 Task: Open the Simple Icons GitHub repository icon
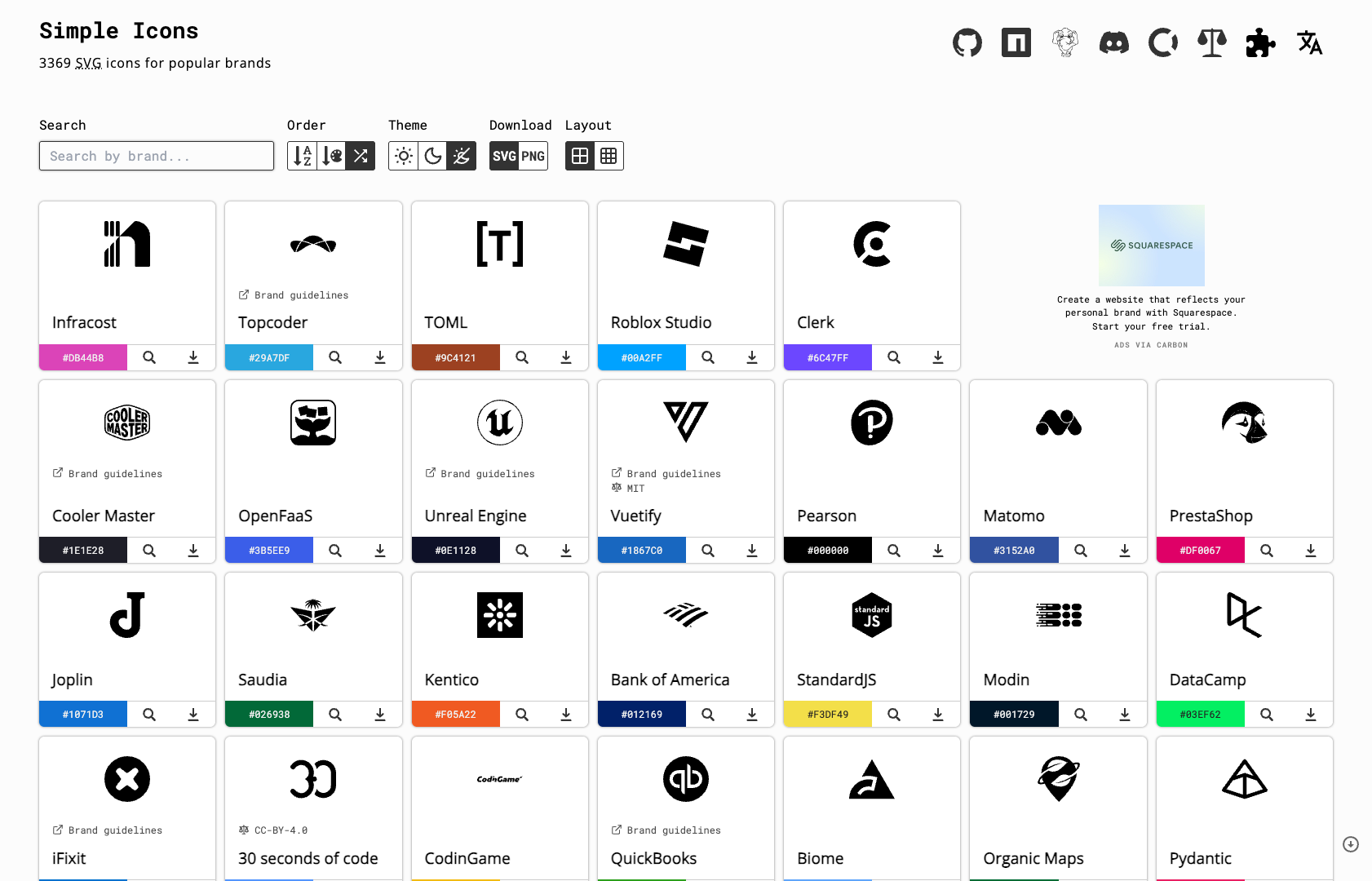pos(967,42)
